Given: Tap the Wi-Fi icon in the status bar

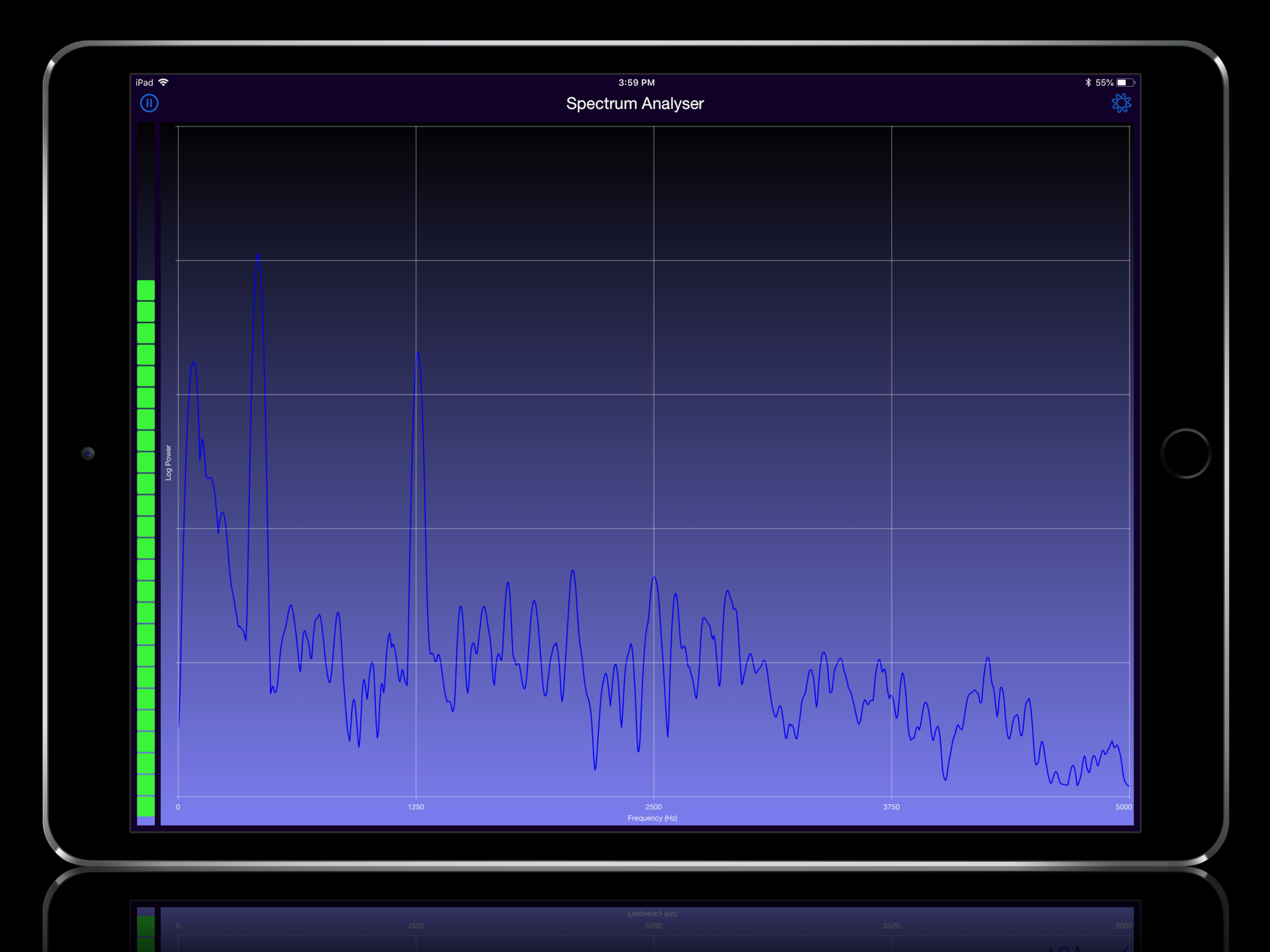Looking at the screenshot, I should click(164, 82).
